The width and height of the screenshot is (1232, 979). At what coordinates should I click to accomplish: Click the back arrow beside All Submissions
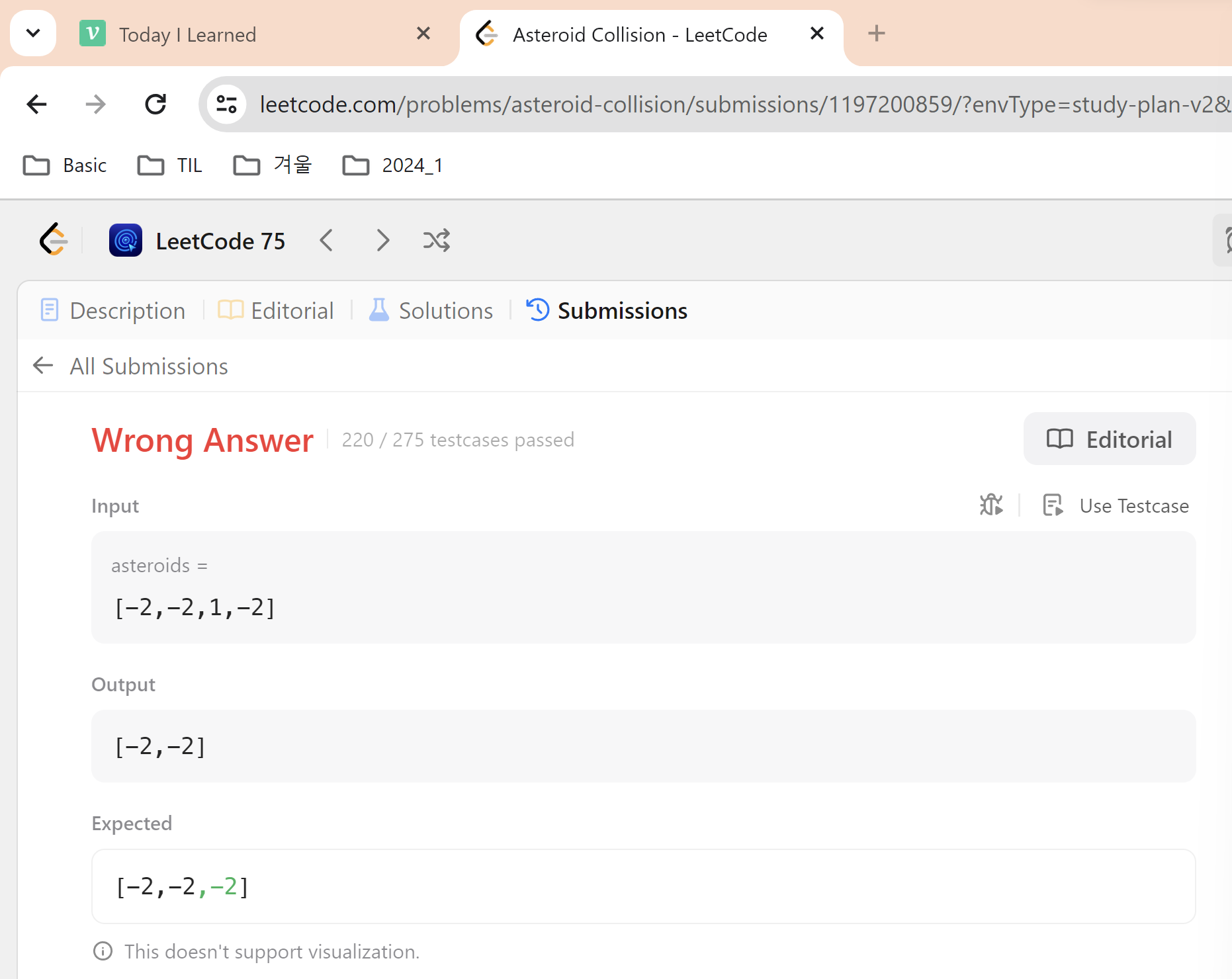pos(43,365)
